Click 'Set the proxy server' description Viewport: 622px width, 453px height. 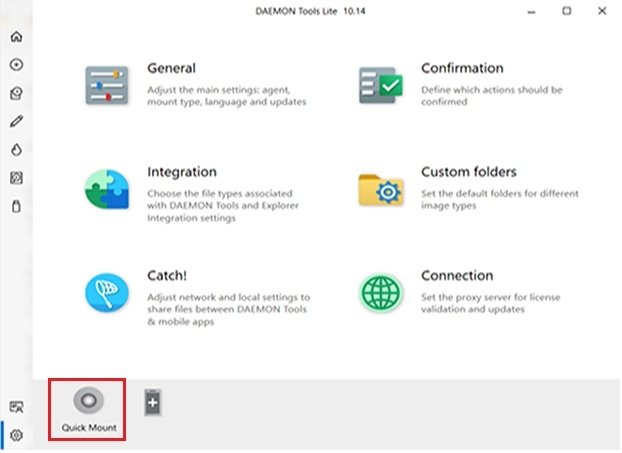[490, 303]
